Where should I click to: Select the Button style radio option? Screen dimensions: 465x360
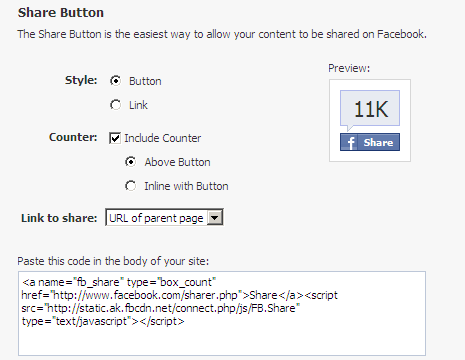coord(115,81)
